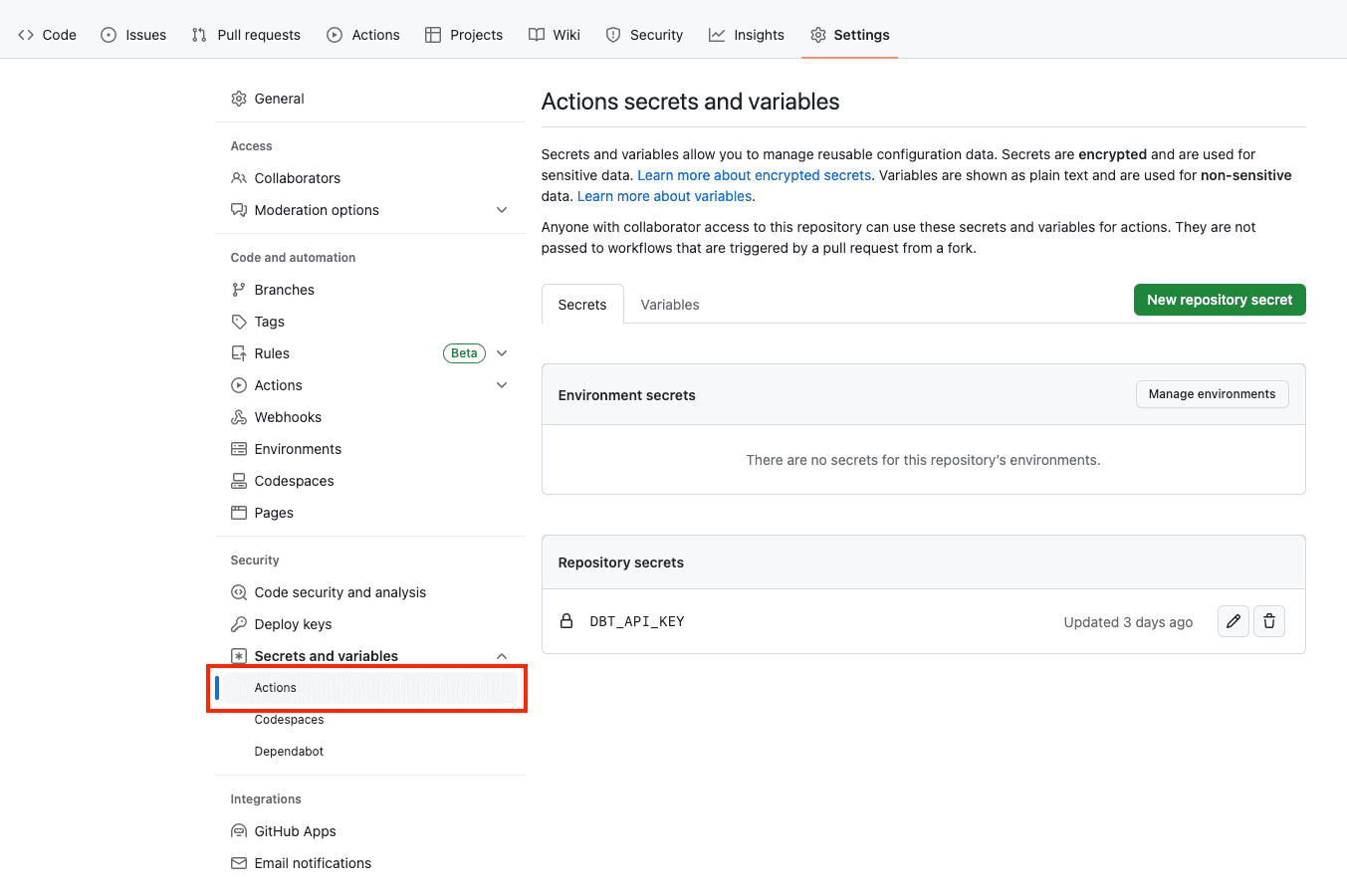The image size is (1347, 896).
Task: Open Email notifications settings
Action: (313, 863)
